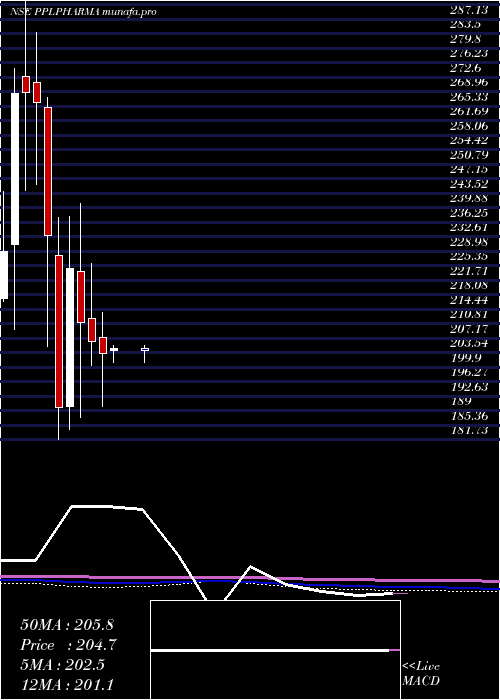The width and height of the screenshot is (500, 700).
Task: Click the 272.6 price axis label
Action: pyautogui.click(x=466, y=68)
